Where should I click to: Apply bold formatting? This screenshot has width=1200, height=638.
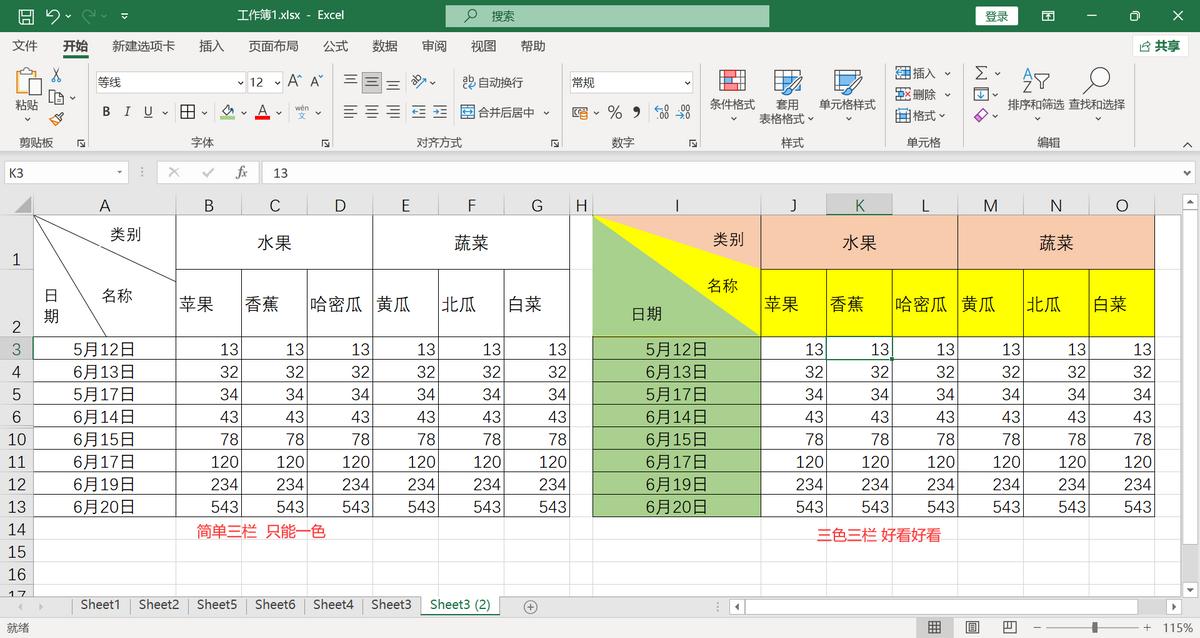click(106, 112)
